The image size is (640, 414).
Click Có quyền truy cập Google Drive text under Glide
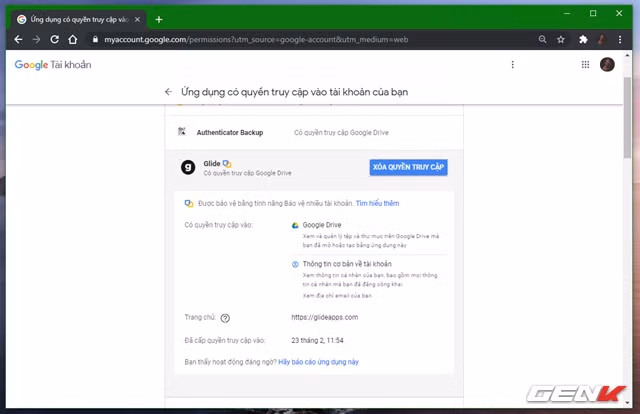click(247, 173)
